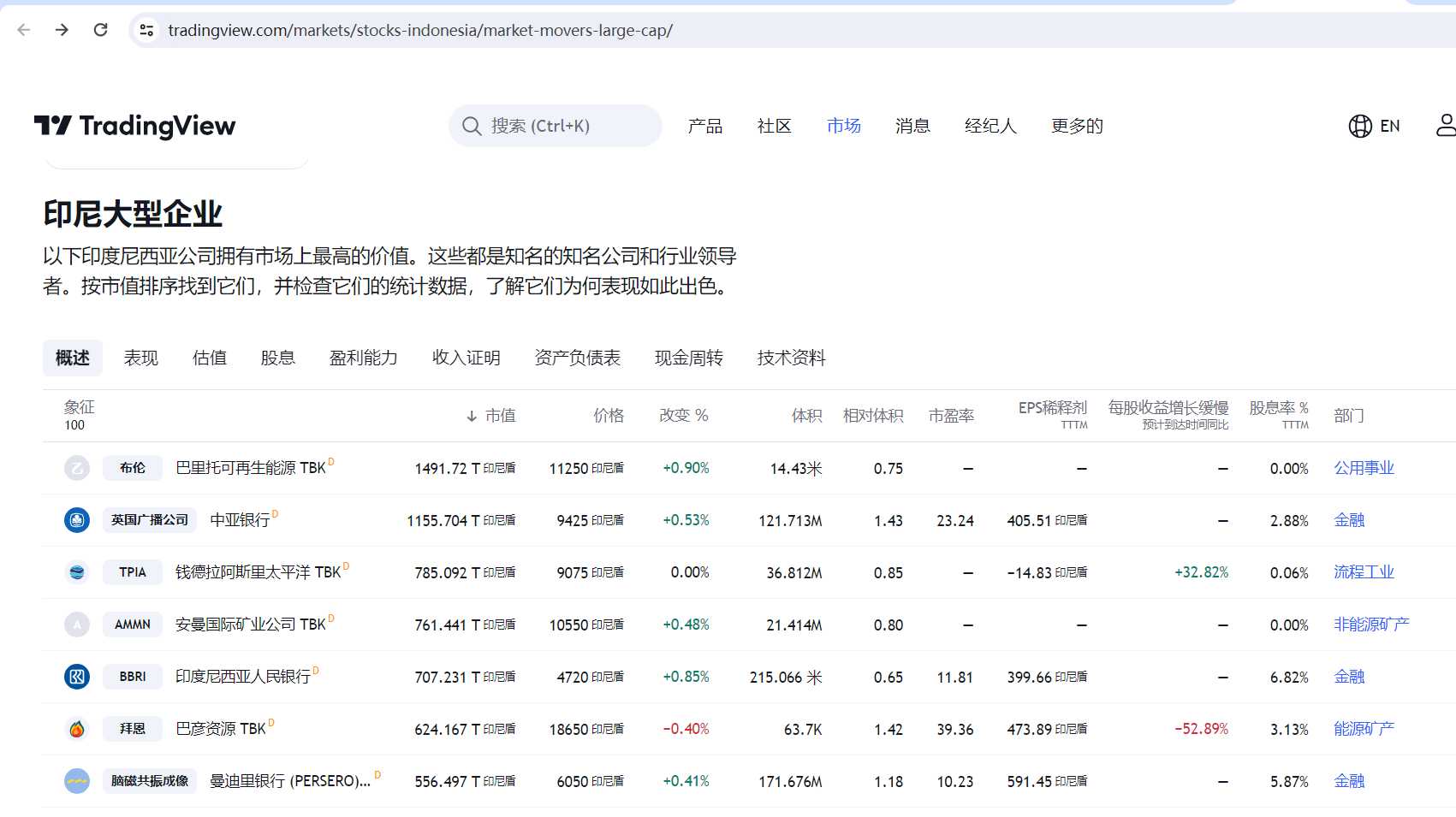1456x817 pixels.
Task: Open the 公用事业 sector link
Action: [1364, 468]
